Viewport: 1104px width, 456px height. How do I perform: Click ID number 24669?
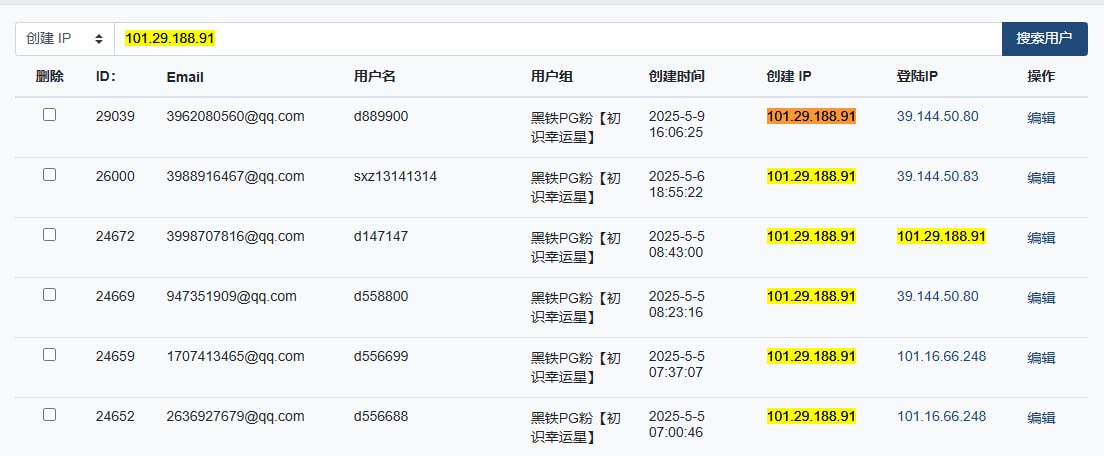(x=115, y=296)
